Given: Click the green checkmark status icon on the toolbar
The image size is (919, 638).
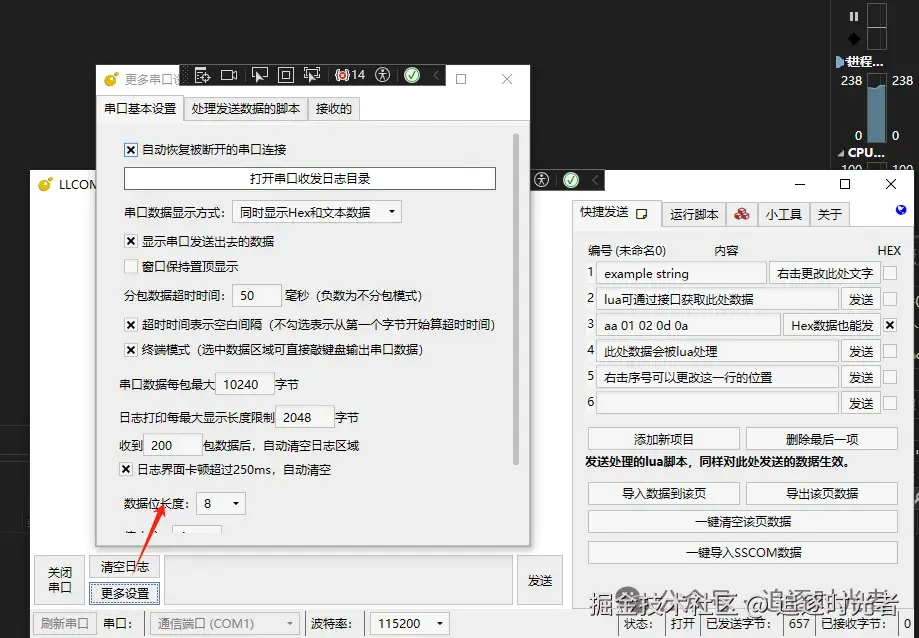Looking at the screenshot, I should click(x=410, y=75).
